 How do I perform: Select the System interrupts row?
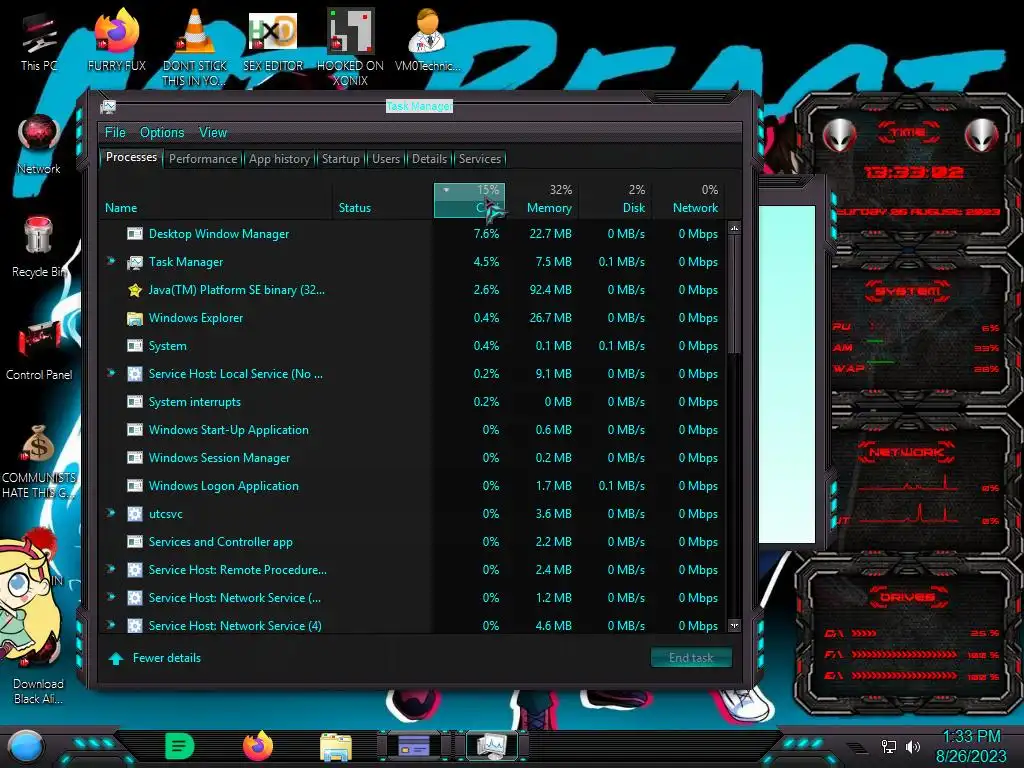coord(413,402)
